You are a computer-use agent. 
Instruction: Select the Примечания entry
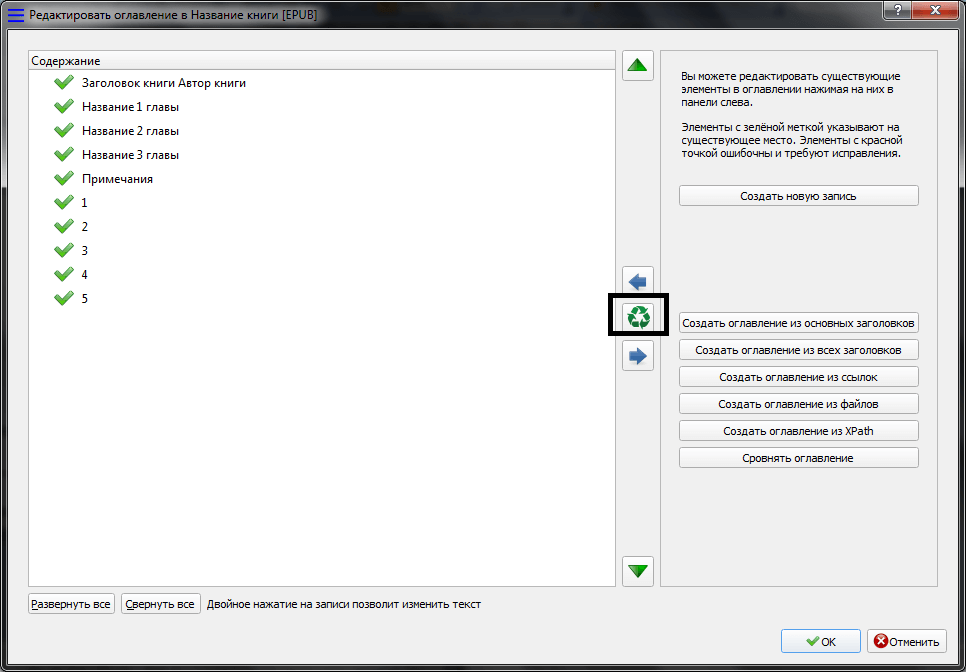[x=117, y=179]
